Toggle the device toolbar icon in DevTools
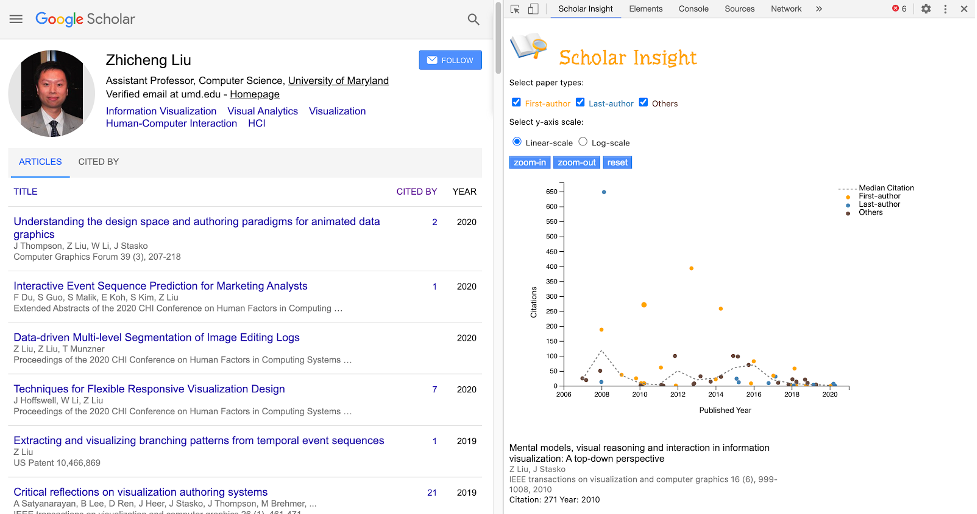This screenshot has width=977, height=514. [533, 9]
